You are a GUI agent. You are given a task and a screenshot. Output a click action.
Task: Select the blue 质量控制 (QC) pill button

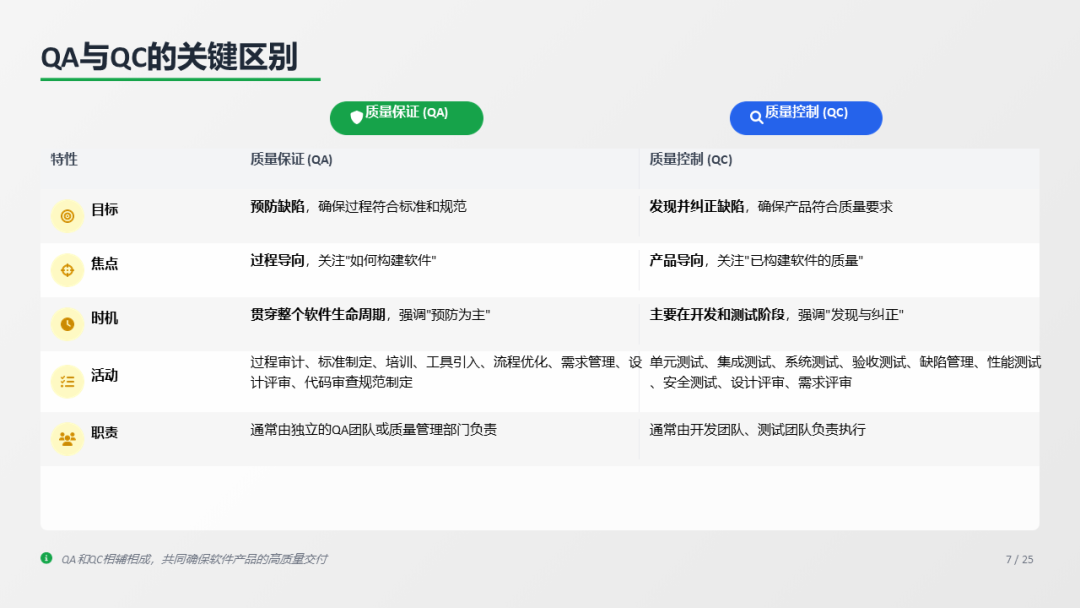click(x=806, y=117)
